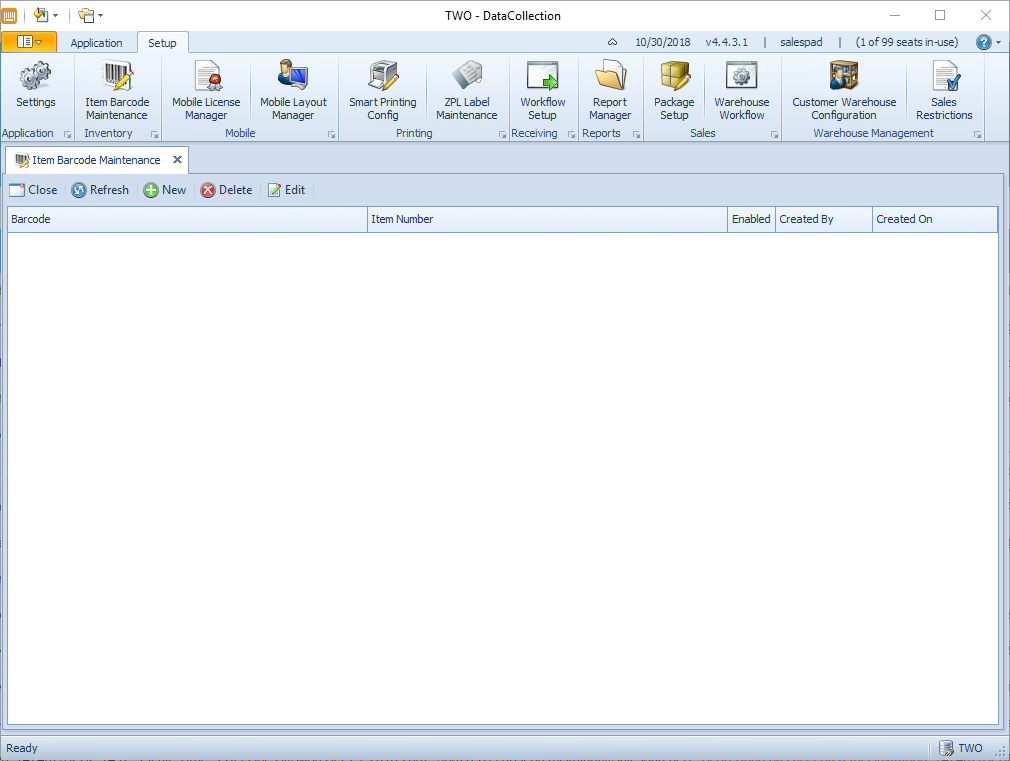Switch to the Application ribbon tab
Viewport: 1010px width, 761px height.
click(x=97, y=43)
